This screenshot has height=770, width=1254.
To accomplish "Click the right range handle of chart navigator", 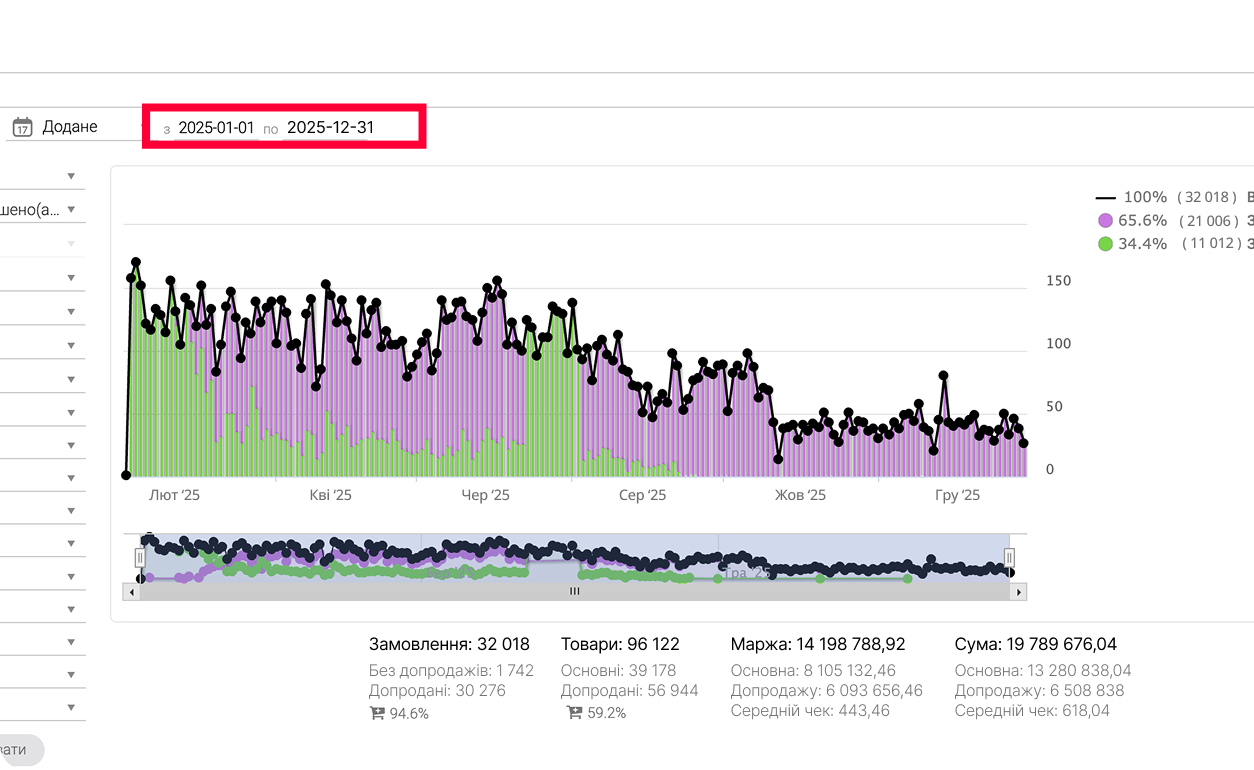I will tap(1010, 557).
